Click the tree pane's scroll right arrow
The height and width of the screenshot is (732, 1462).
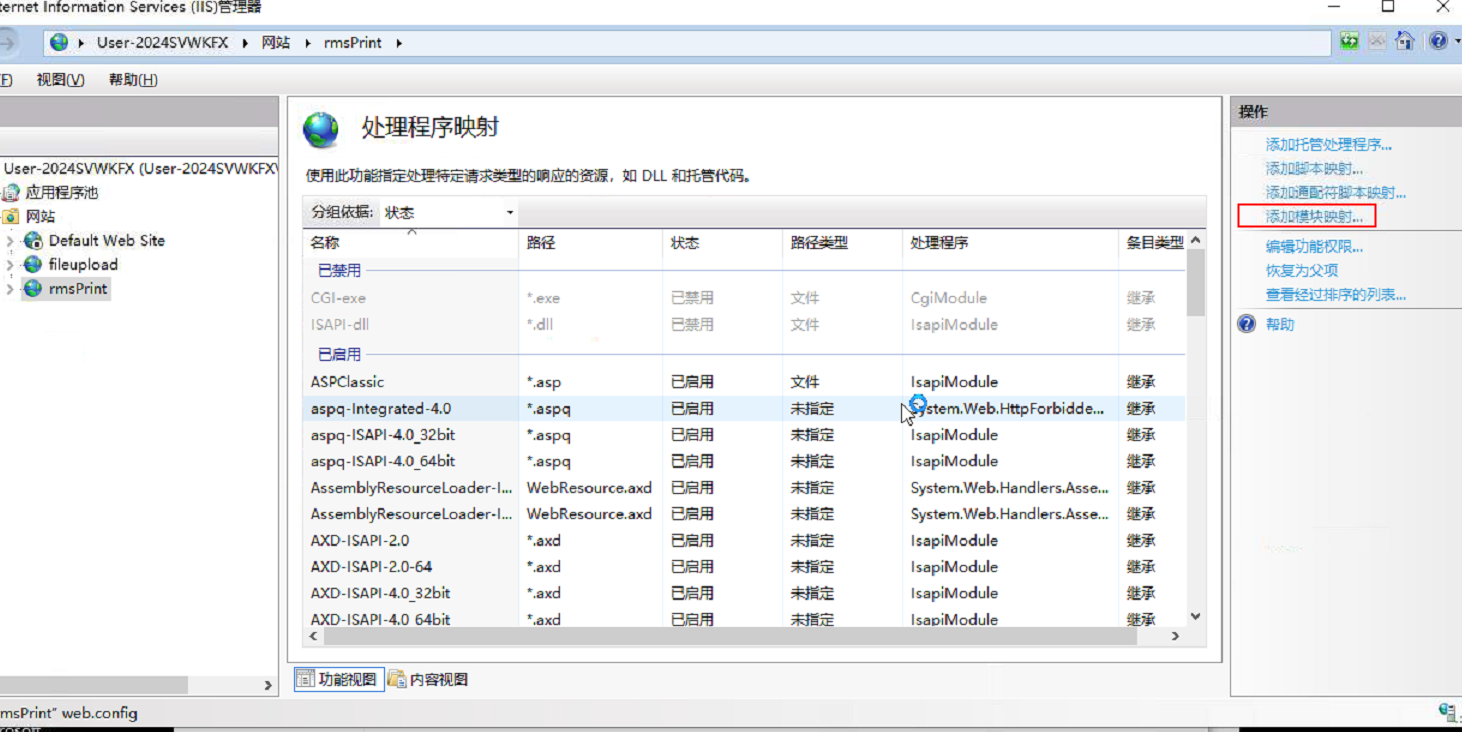268,686
